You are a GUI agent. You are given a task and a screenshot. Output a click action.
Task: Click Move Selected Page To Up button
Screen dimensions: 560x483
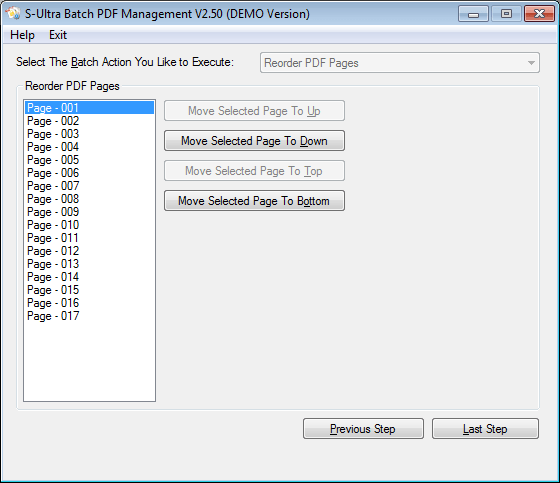coord(254,111)
